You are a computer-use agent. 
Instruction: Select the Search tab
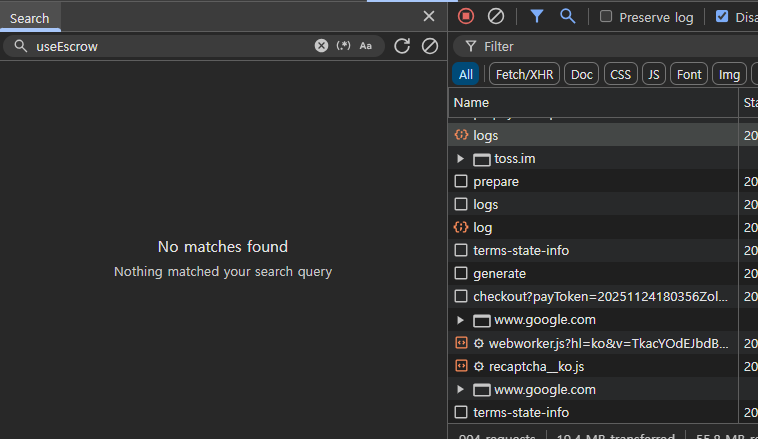[x=30, y=18]
